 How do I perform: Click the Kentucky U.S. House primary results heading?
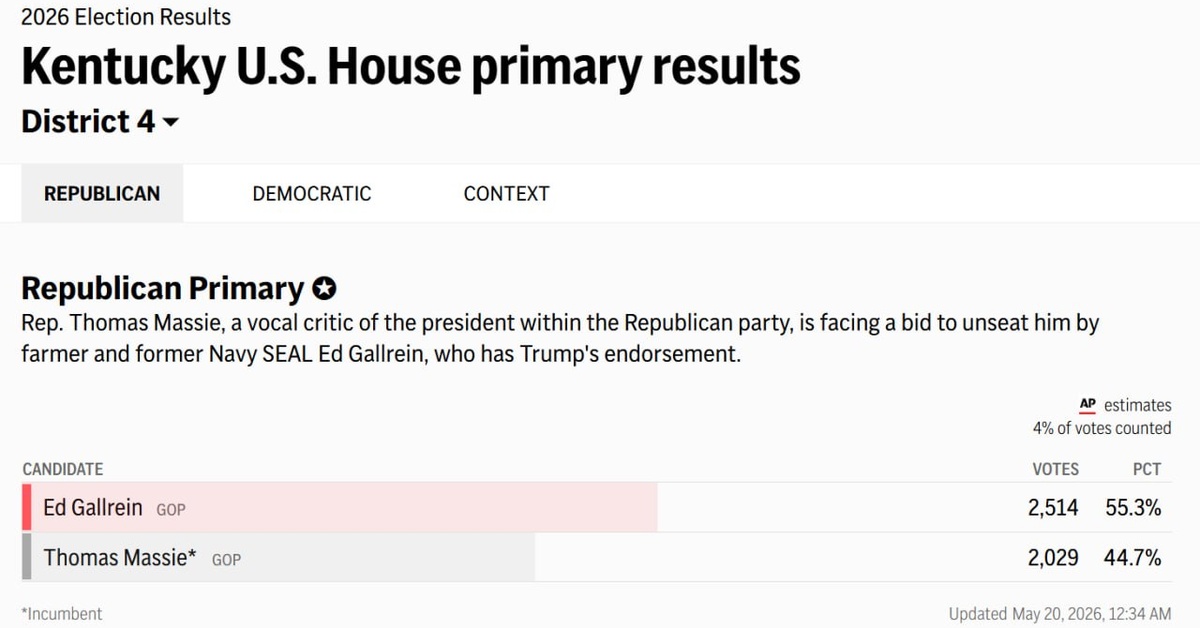click(411, 67)
